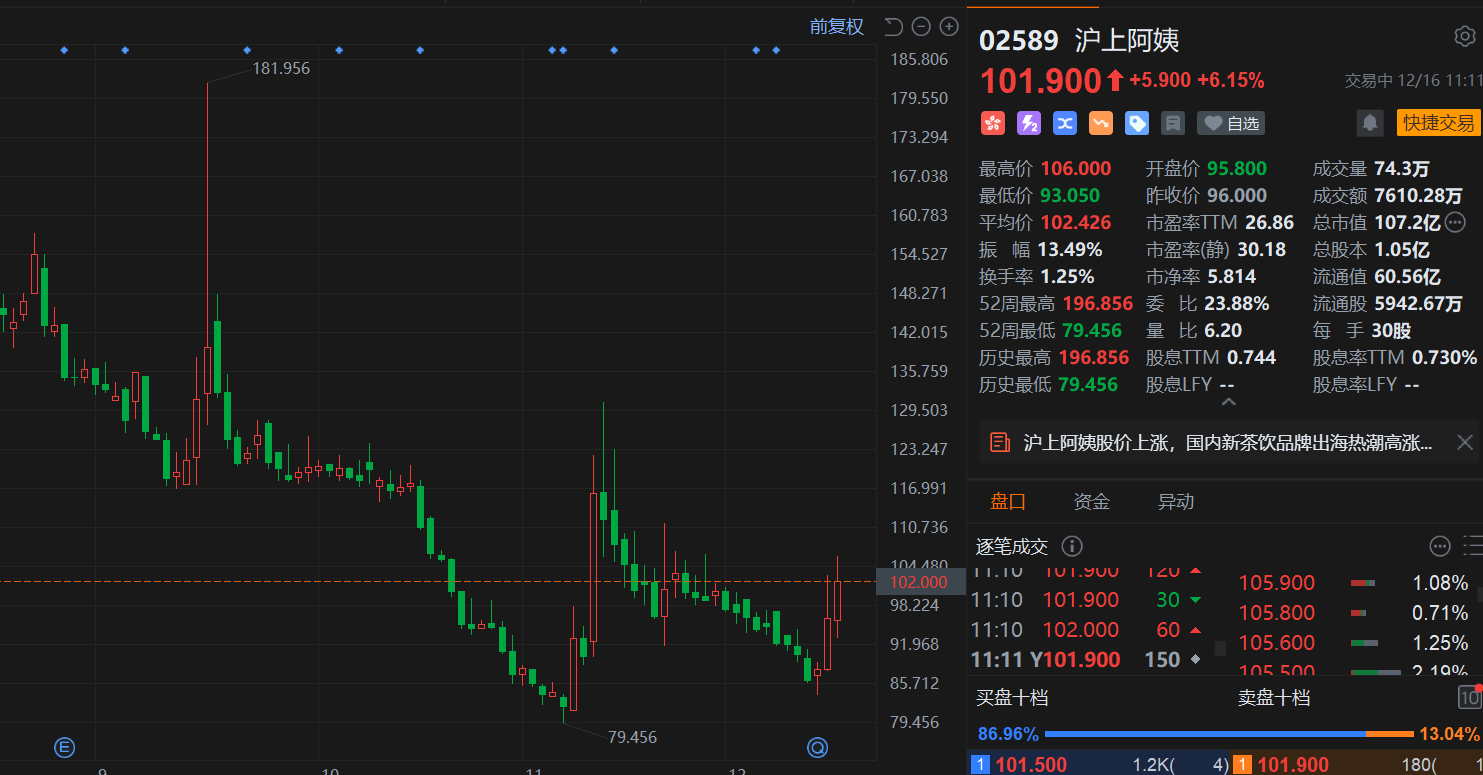Image resolution: width=1483 pixels, height=775 pixels.
Task: Switch to the 异动 tab
Action: (1176, 502)
